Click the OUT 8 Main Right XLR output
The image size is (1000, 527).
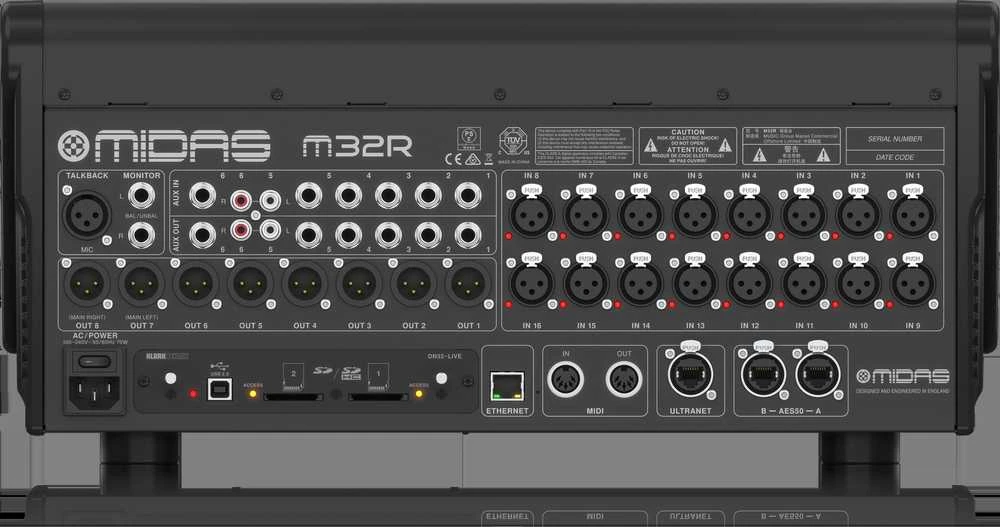click(x=87, y=284)
